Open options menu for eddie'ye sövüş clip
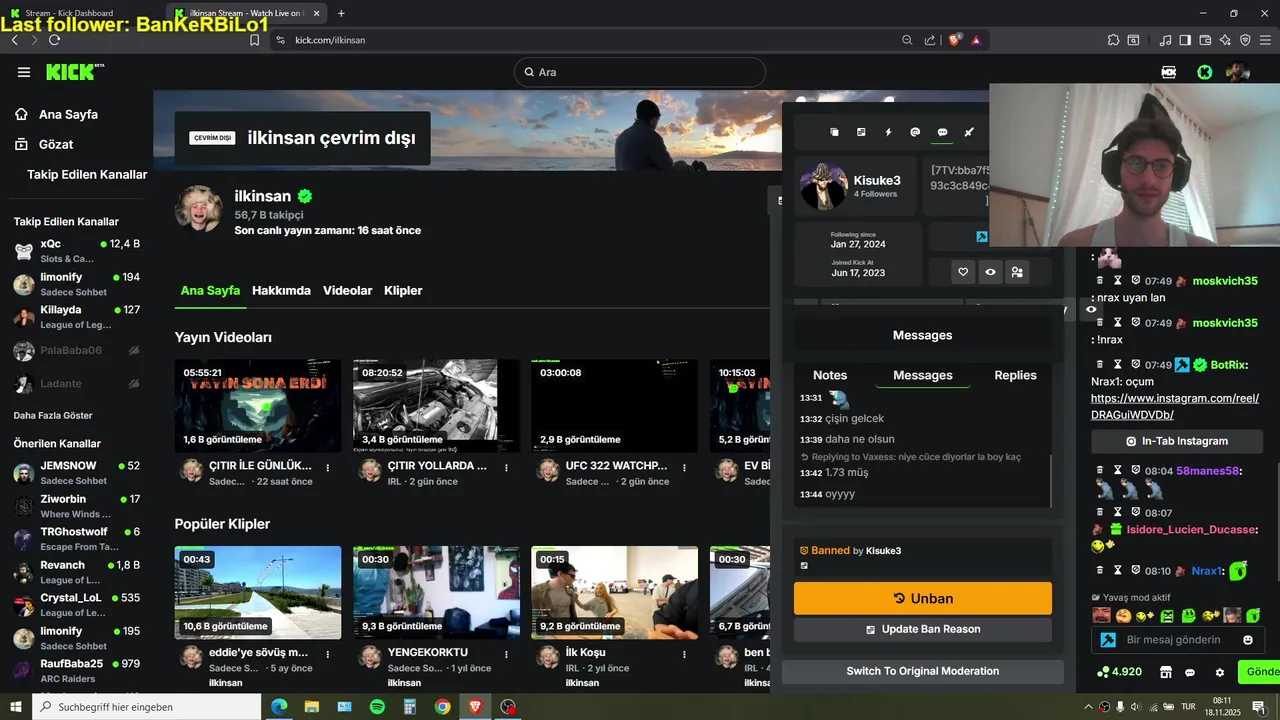1280x720 pixels. coord(329,654)
